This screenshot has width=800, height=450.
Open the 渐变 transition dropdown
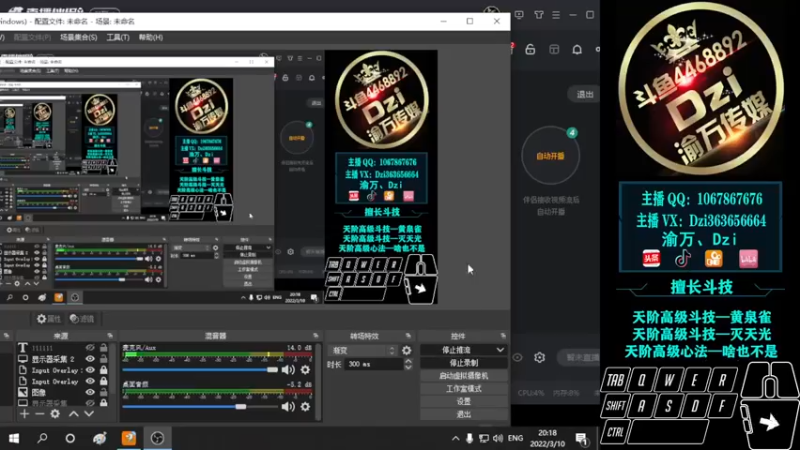[x=363, y=351]
